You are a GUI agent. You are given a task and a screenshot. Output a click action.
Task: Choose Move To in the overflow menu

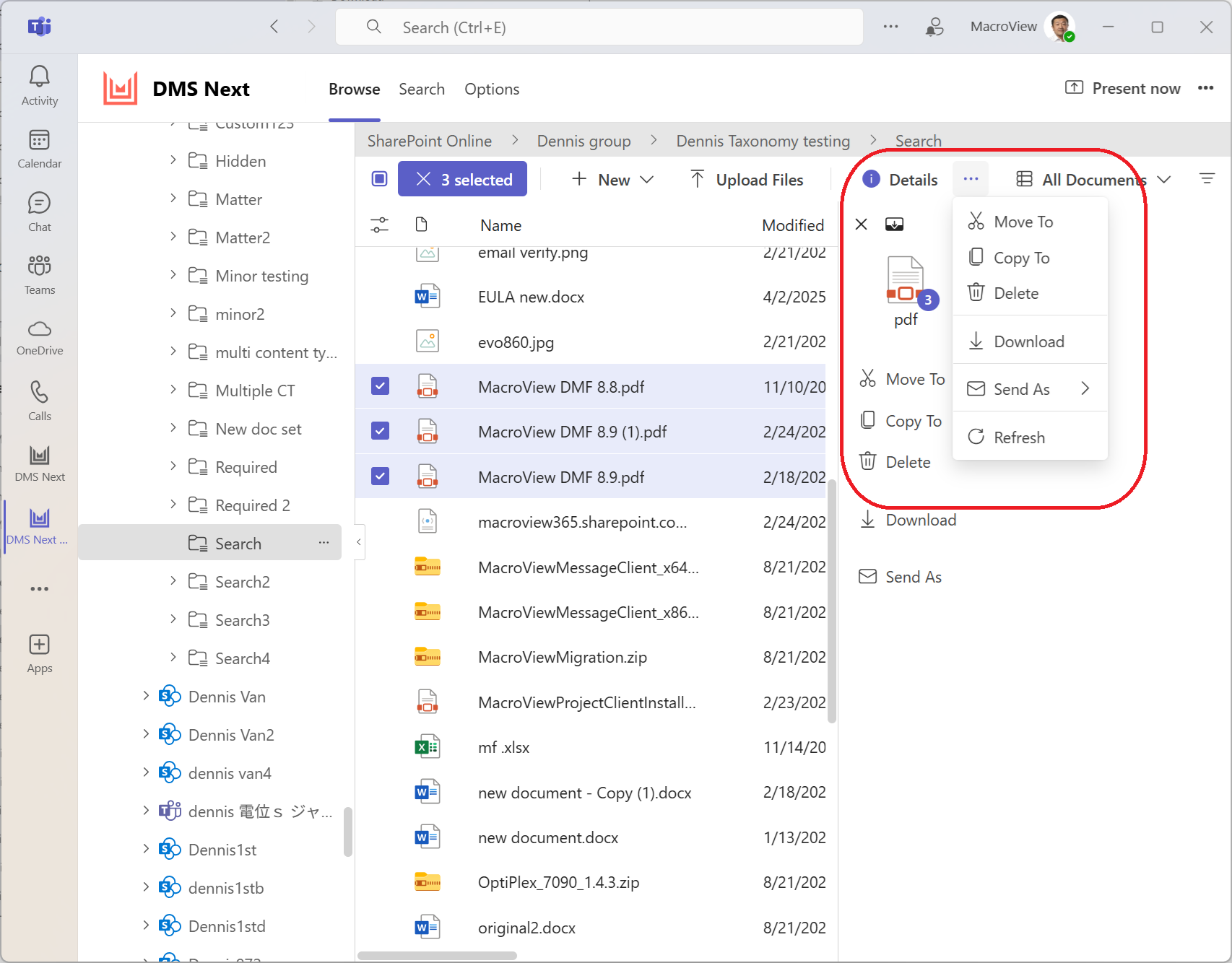tap(1030, 222)
